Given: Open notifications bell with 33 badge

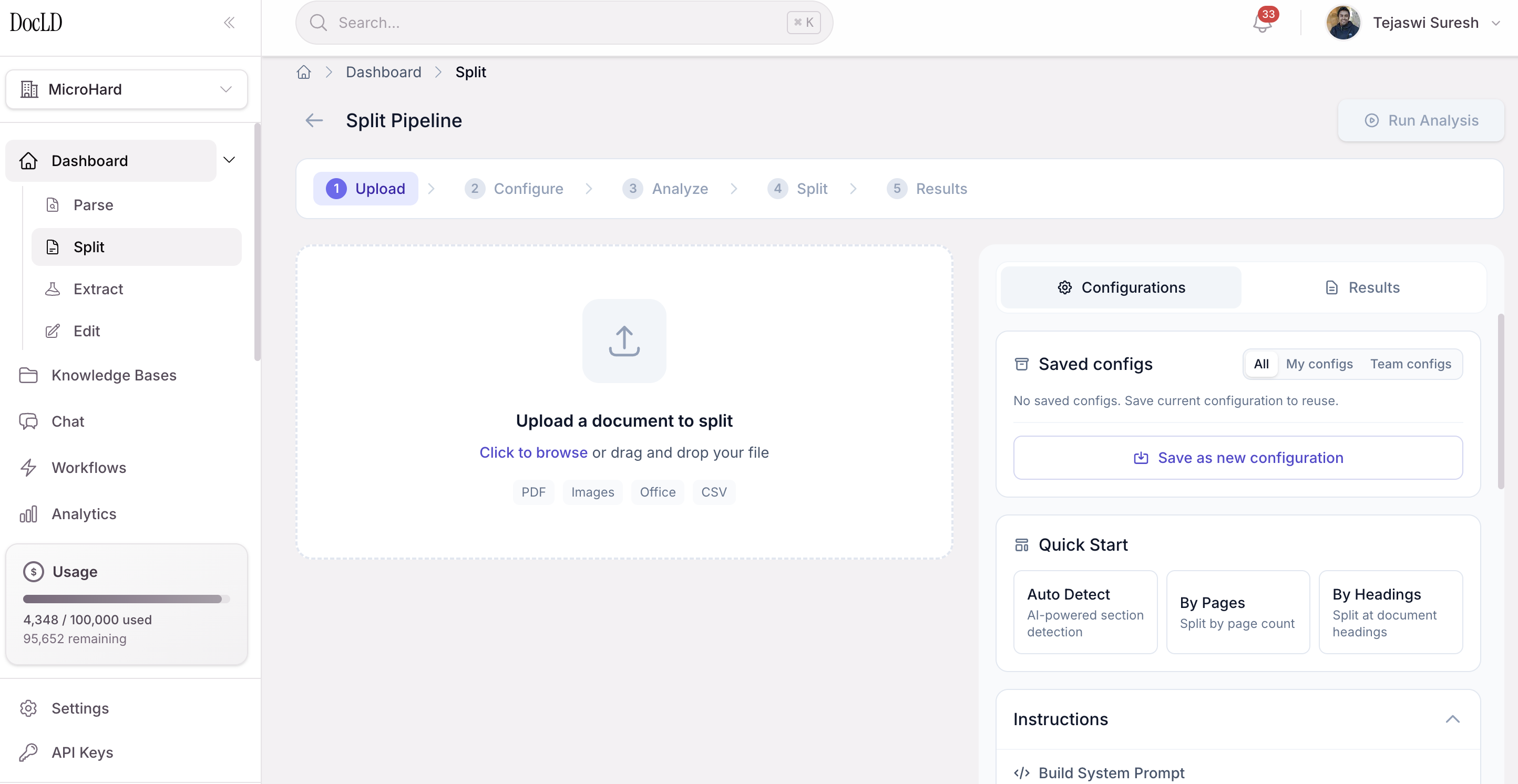Looking at the screenshot, I should [x=1261, y=24].
